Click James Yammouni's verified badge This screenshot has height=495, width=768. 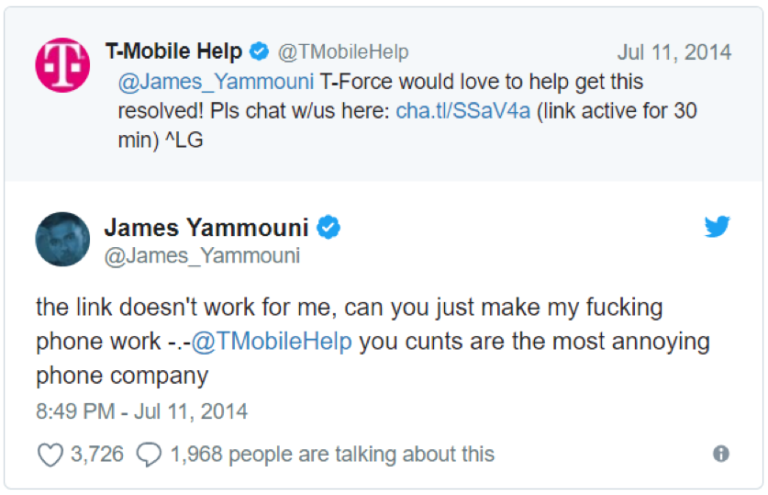[329, 228]
